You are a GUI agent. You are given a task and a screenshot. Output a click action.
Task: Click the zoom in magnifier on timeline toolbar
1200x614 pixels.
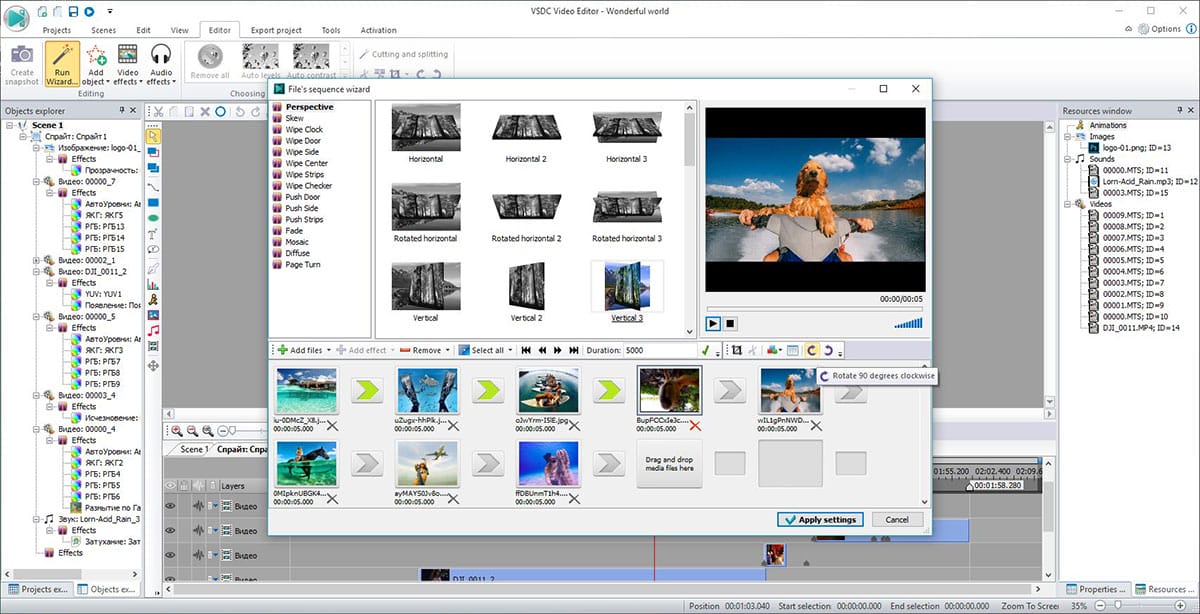pyautogui.click(x=176, y=430)
